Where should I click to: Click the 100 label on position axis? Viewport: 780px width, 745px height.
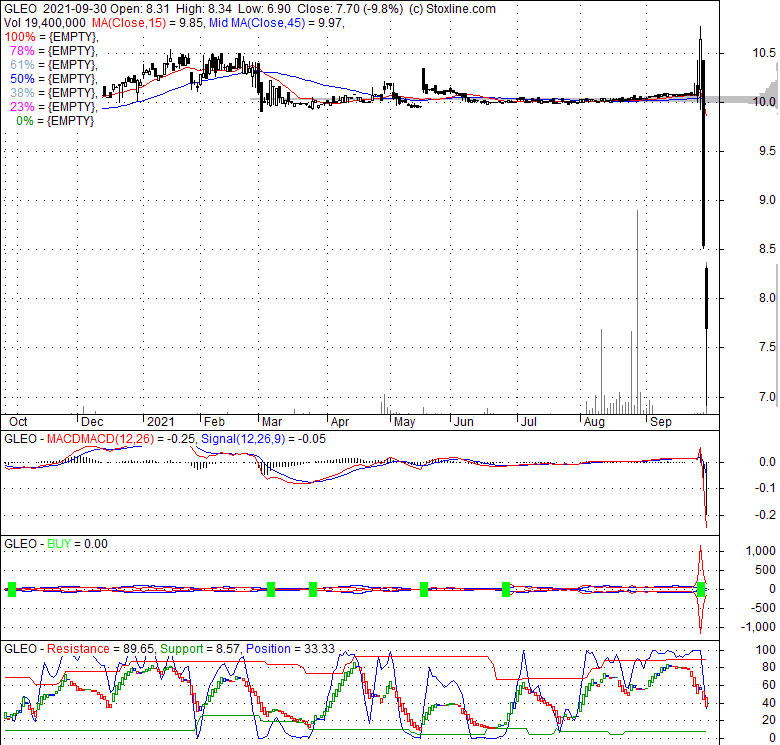pos(766,650)
